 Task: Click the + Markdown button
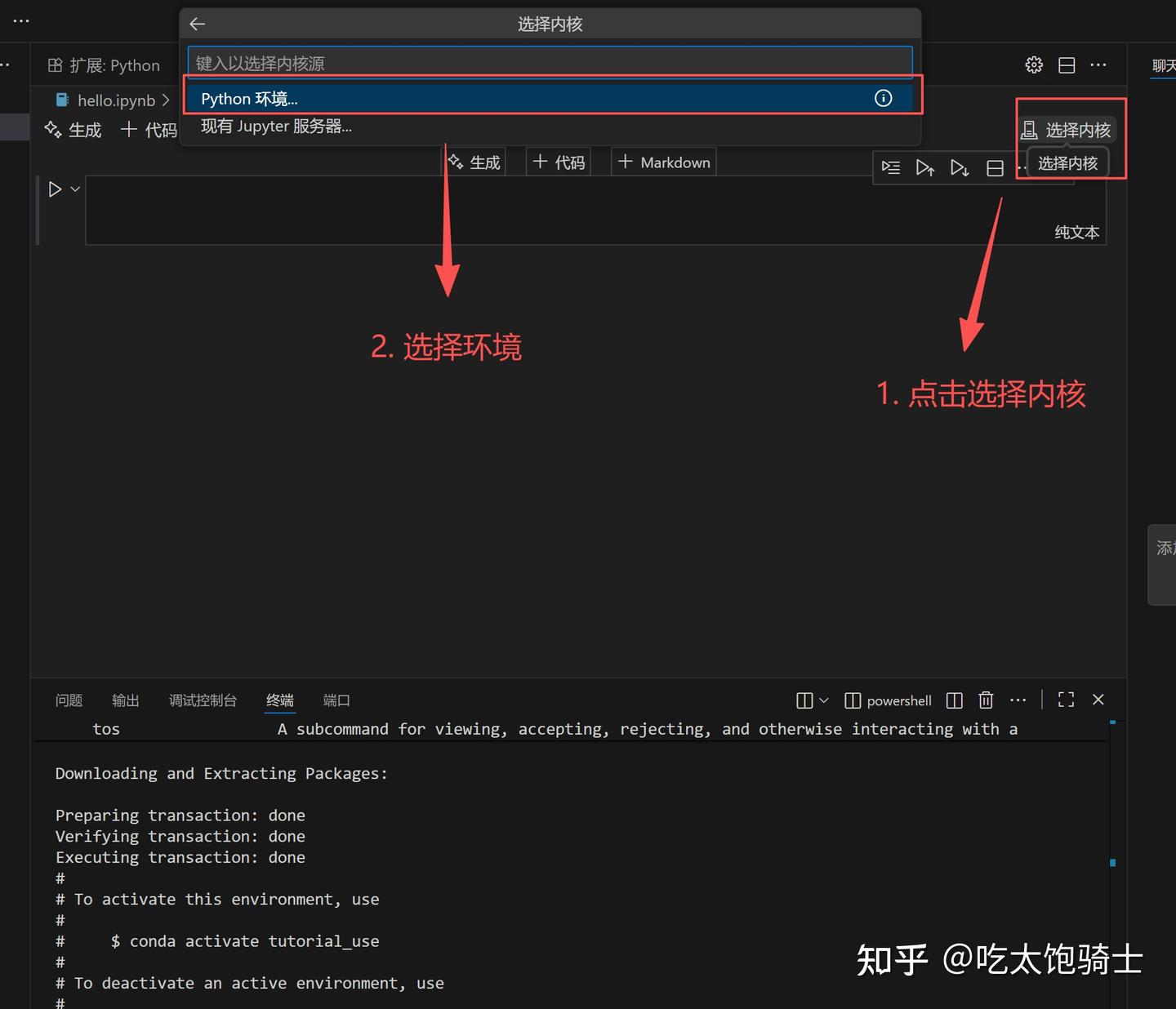click(x=663, y=162)
